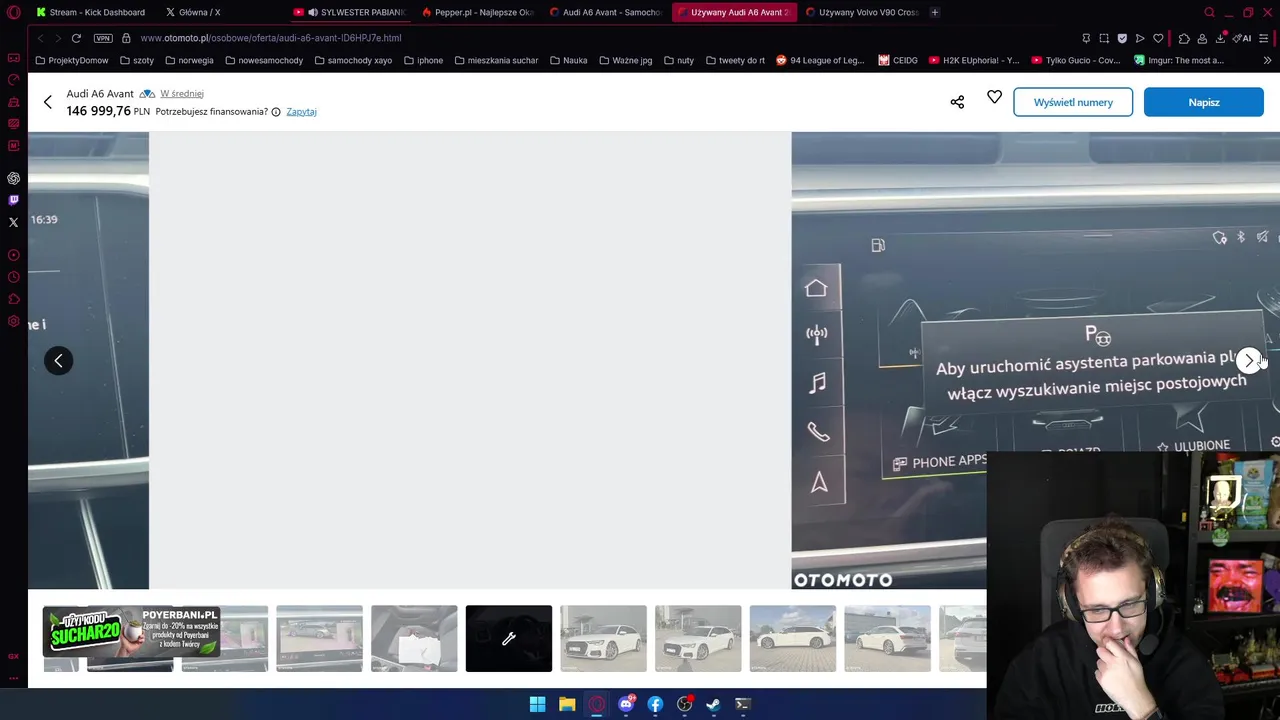Viewport: 1280px width, 720px height.
Task: Show the next gallery photo
Action: [x=1248, y=360]
